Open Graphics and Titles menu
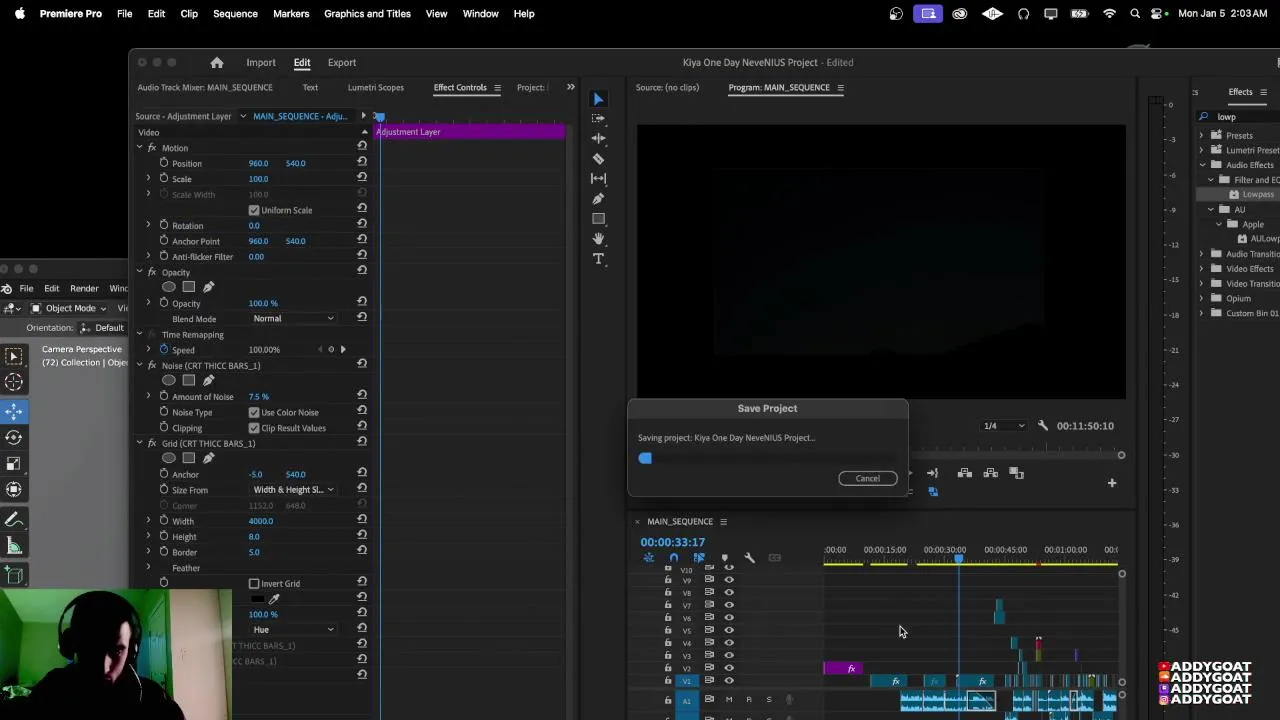The width and height of the screenshot is (1280, 720). coord(367,14)
